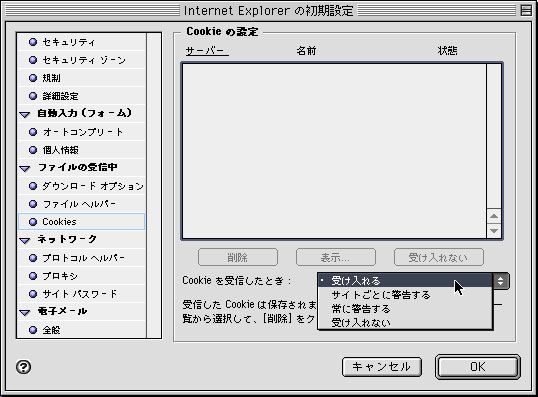Choose 受け入れる in the popup menu
Screen dimensions: 538x397
406,281
